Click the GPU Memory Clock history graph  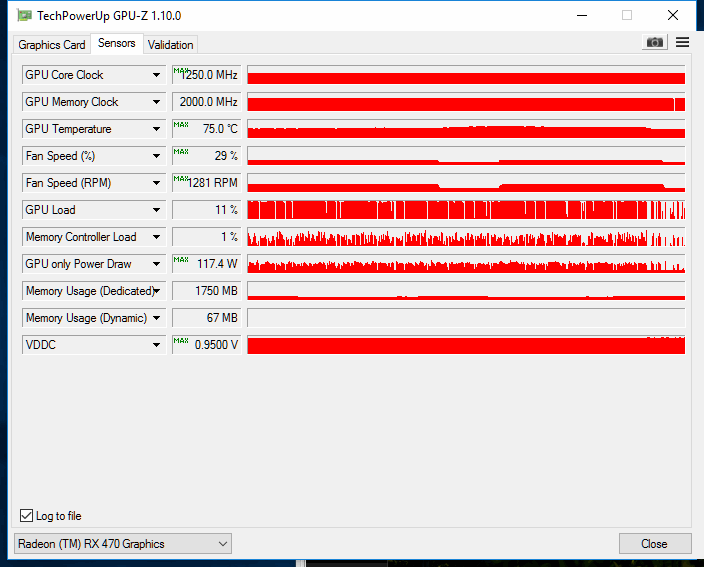coord(466,102)
